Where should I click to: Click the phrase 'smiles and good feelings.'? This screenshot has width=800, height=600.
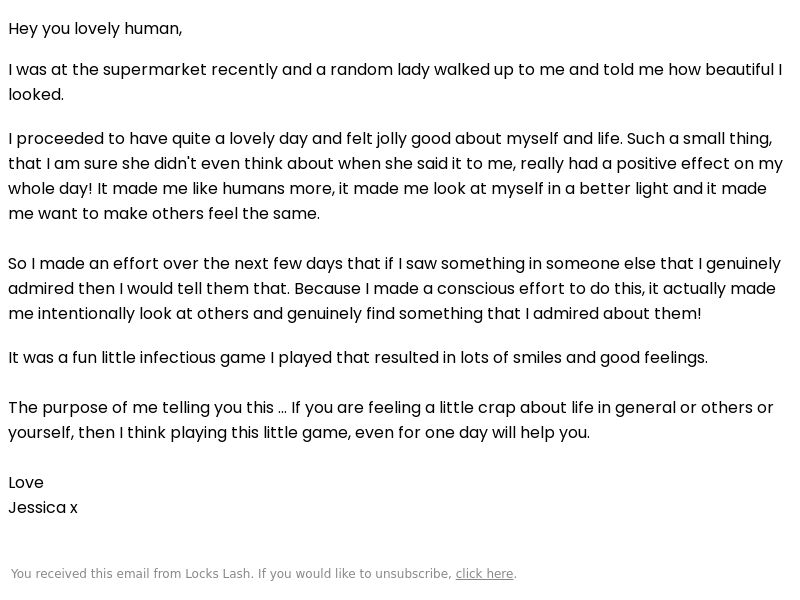[x=610, y=358]
